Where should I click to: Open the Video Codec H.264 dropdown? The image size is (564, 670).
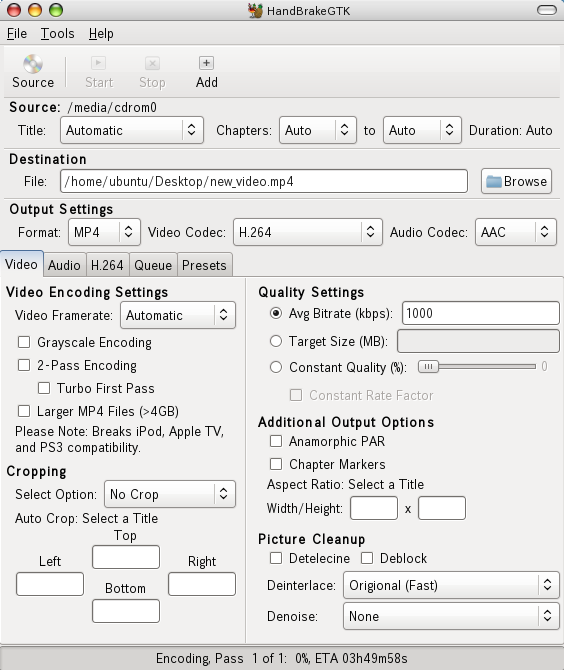(x=308, y=232)
